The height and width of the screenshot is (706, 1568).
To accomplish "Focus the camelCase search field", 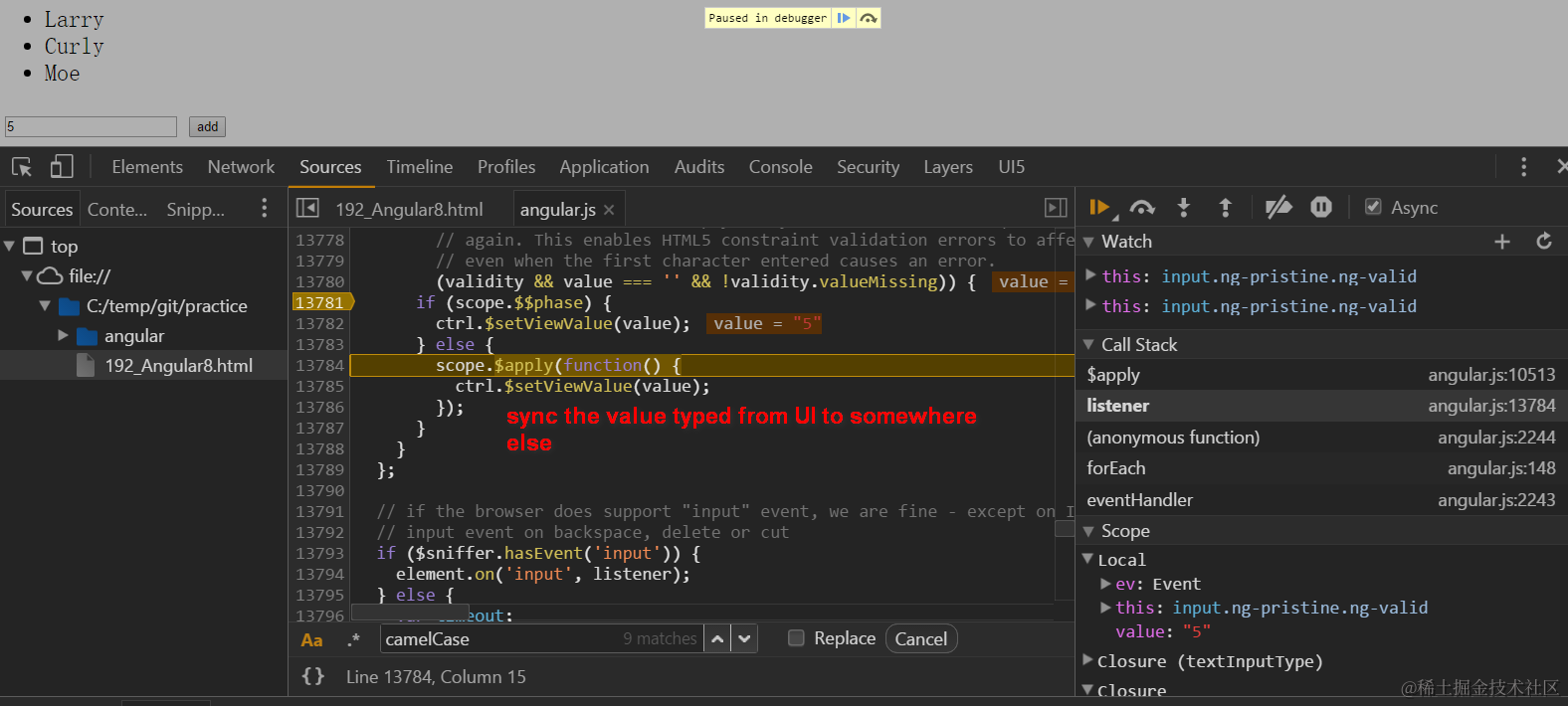I will 541,638.
